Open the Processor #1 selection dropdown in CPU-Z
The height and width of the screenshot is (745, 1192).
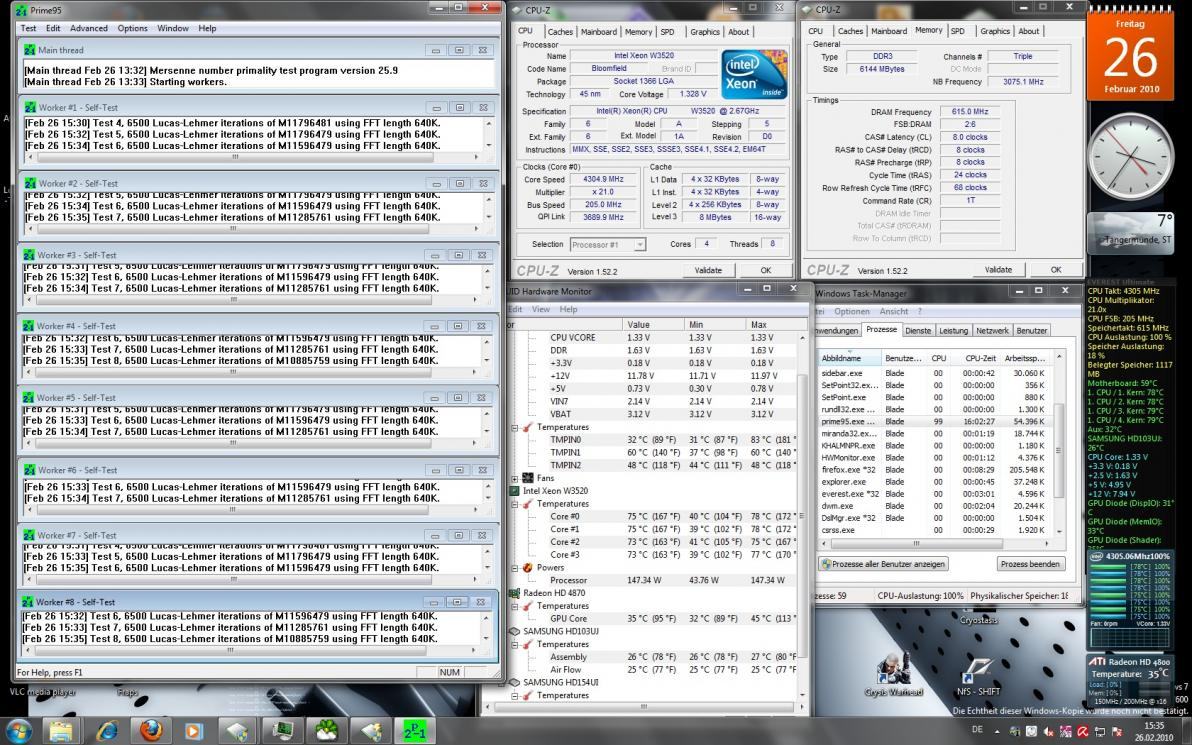point(640,245)
